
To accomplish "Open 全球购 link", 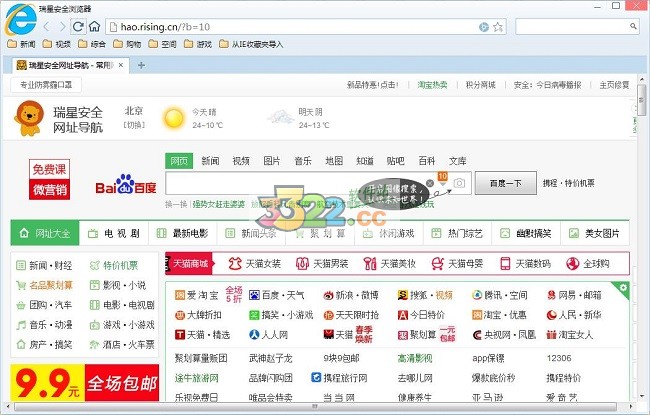I will [587, 264].
